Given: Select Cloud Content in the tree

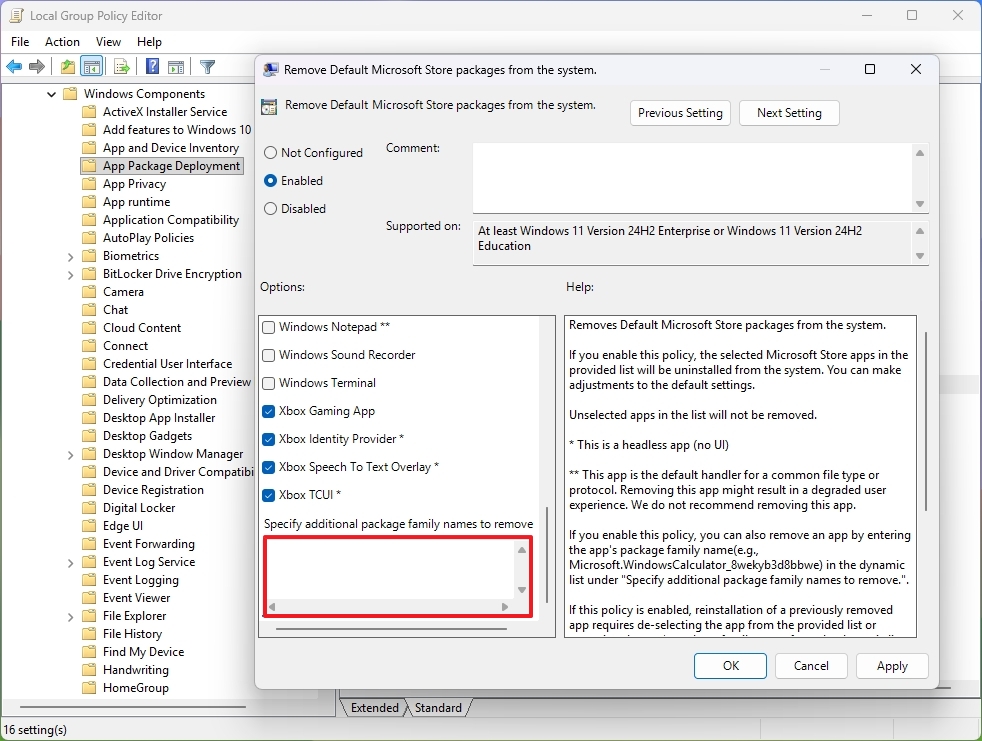Looking at the screenshot, I should tap(142, 328).
